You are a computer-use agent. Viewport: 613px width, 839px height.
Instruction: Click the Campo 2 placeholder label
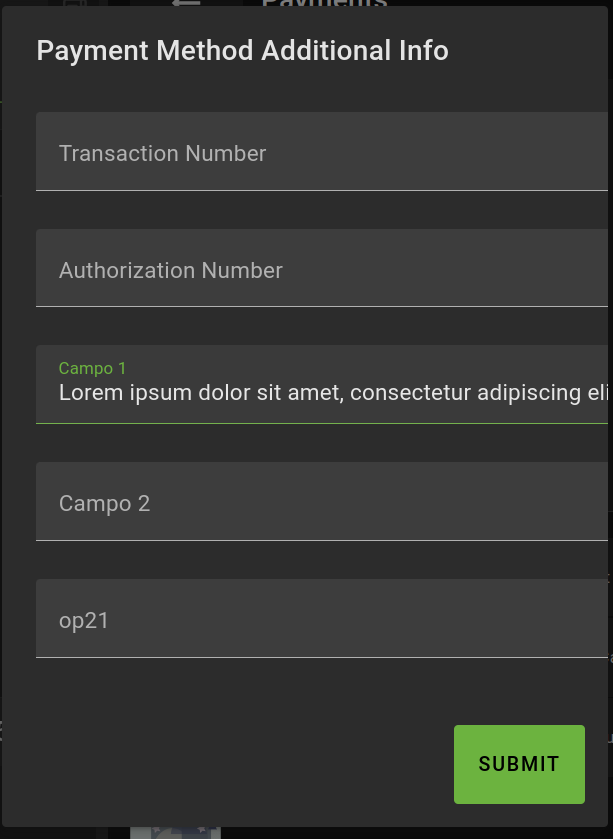click(x=104, y=503)
